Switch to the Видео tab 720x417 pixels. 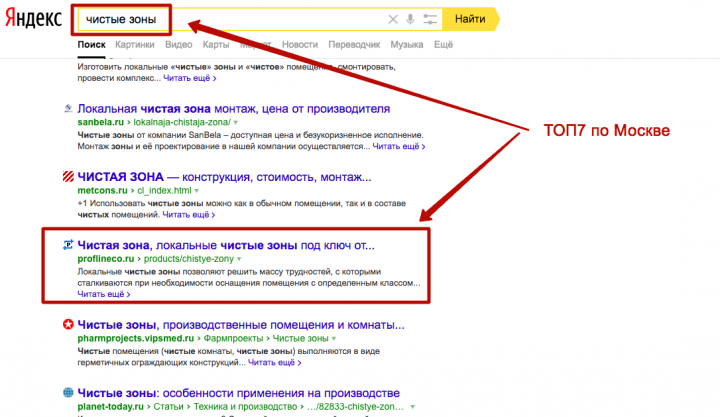179,45
